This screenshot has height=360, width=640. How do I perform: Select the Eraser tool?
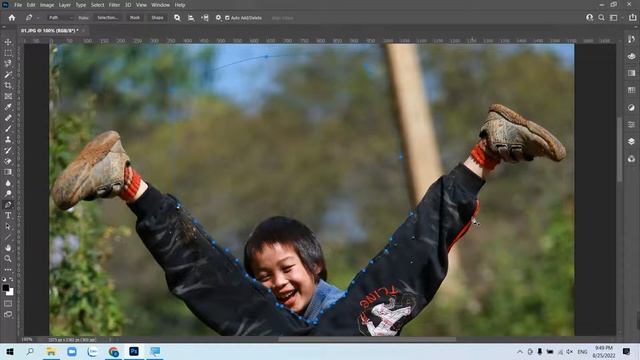(x=8, y=161)
